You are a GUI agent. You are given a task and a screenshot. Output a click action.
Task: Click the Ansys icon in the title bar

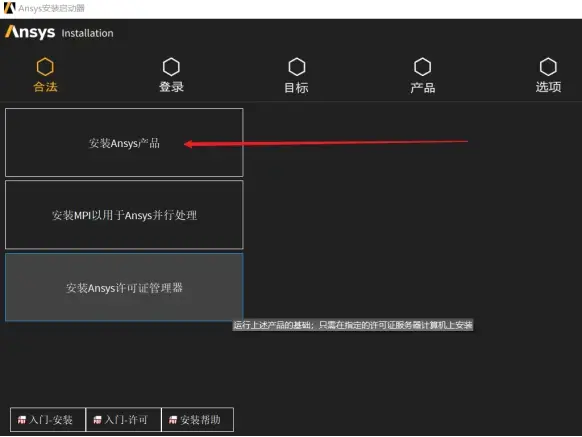[x=9, y=8]
